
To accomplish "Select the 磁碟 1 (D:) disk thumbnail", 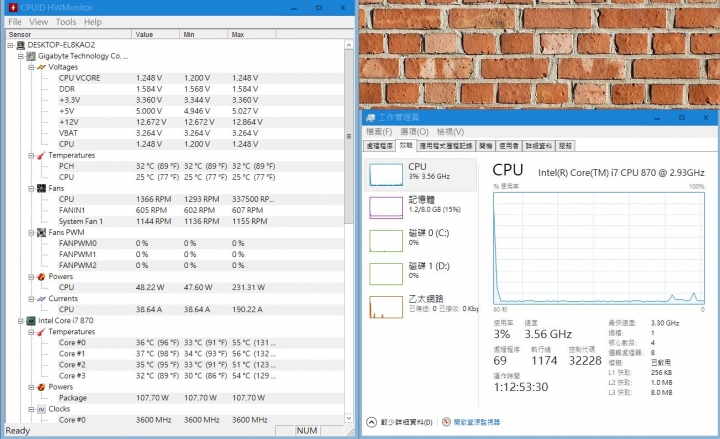I will tap(386, 274).
